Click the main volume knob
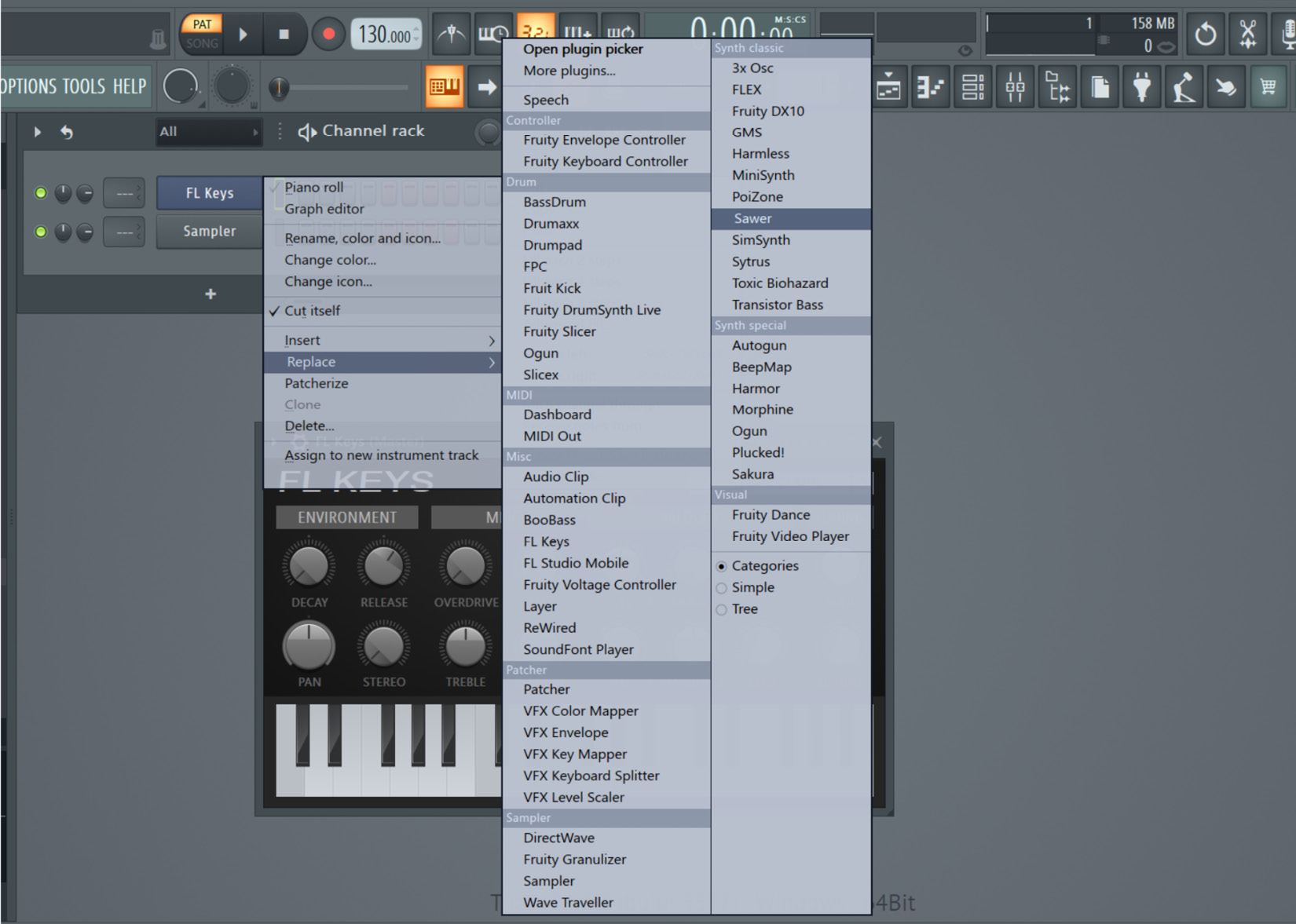The image size is (1296, 924). (181, 86)
